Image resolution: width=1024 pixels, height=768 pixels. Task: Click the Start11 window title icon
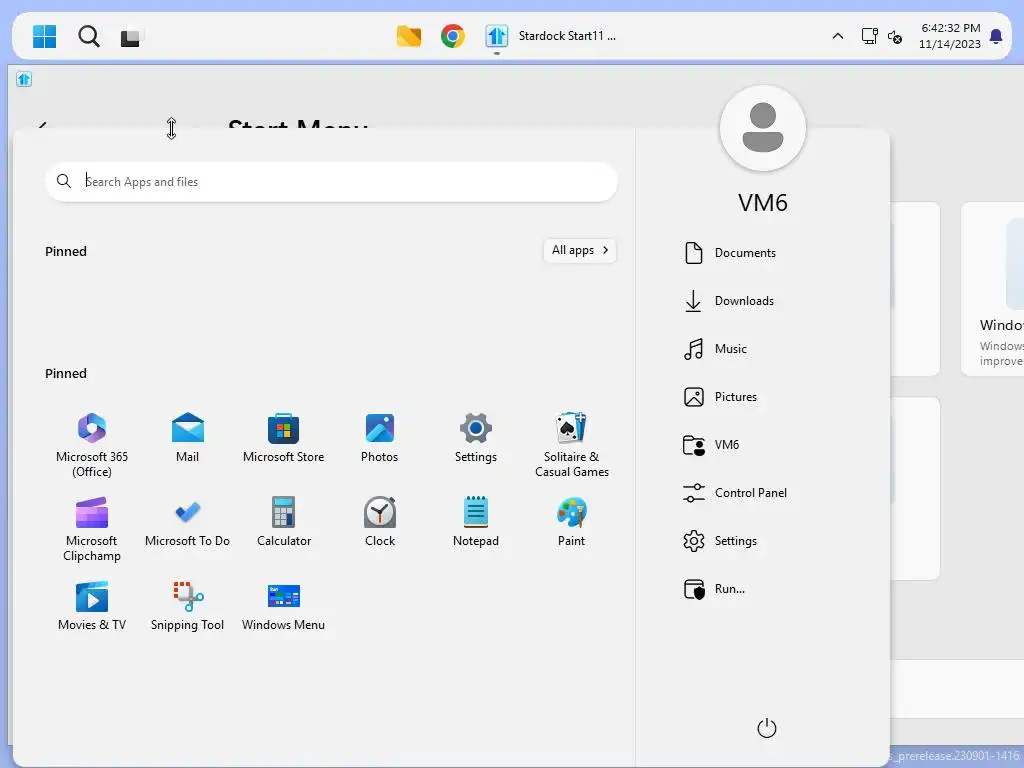[24, 79]
